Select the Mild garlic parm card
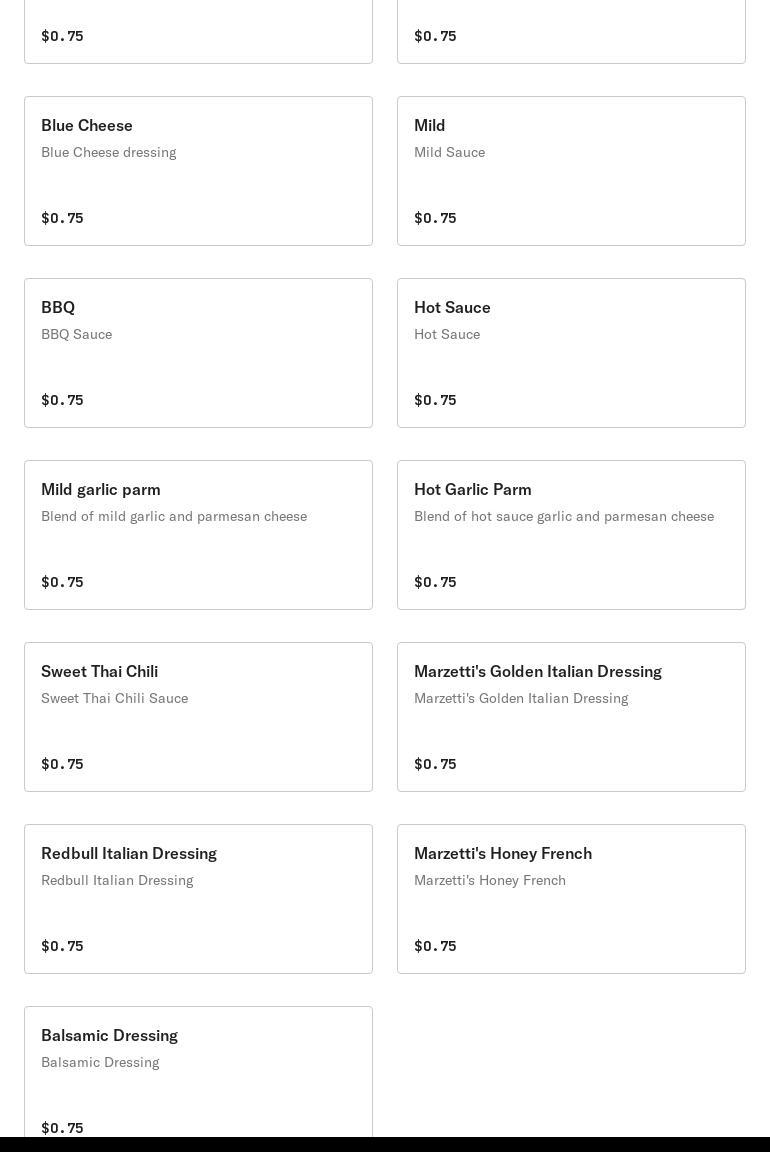 pos(198,535)
